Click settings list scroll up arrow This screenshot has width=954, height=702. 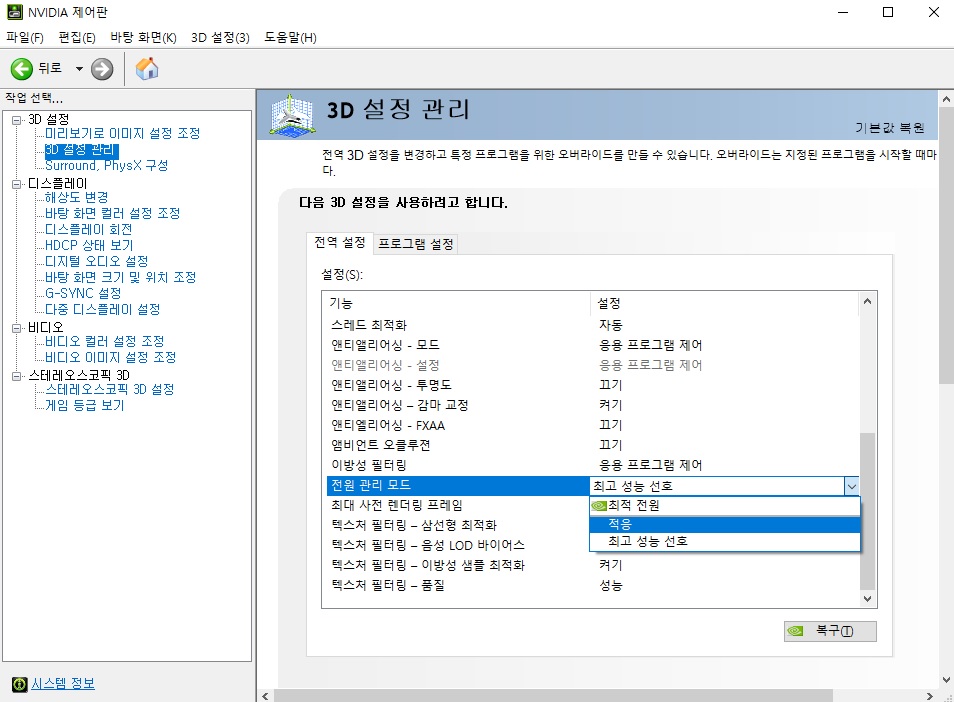tap(868, 302)
